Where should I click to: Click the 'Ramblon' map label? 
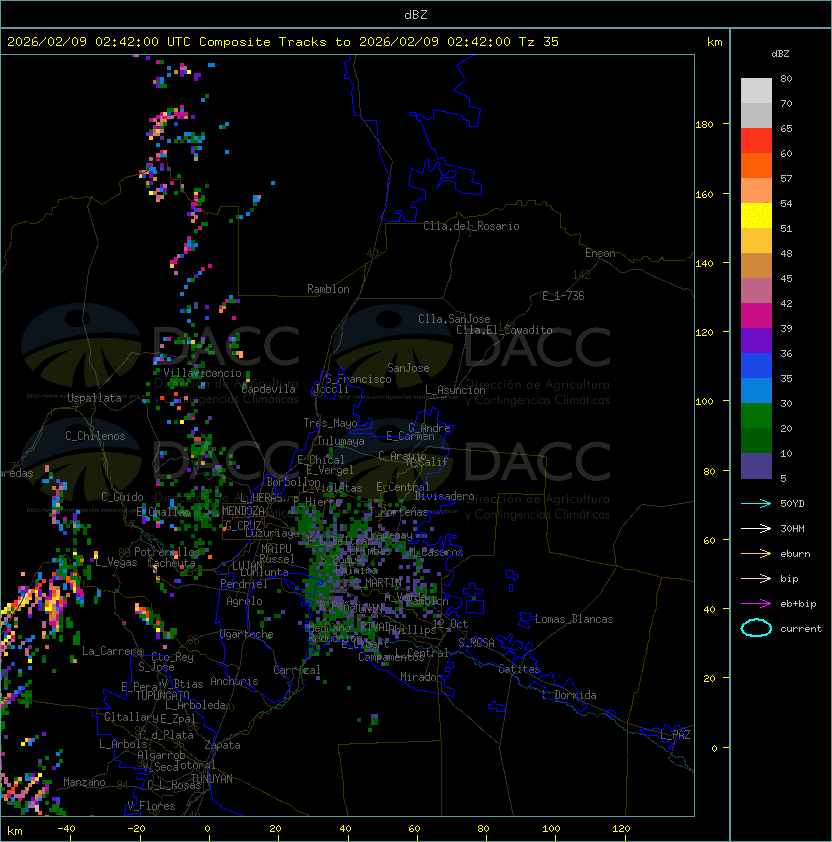coord(328,289)
